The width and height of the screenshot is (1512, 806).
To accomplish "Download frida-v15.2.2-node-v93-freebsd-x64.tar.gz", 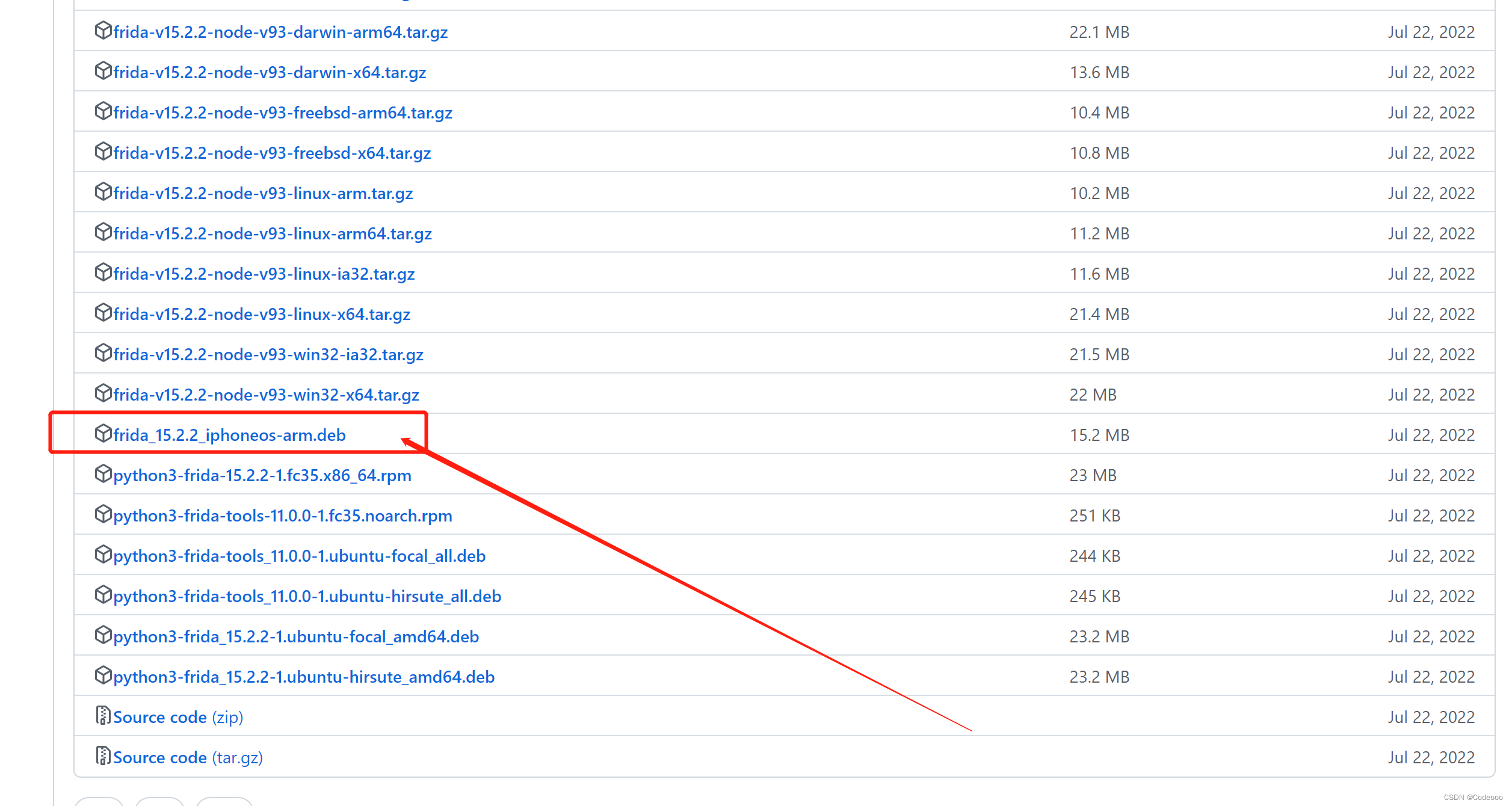I will tap(272, 153).
